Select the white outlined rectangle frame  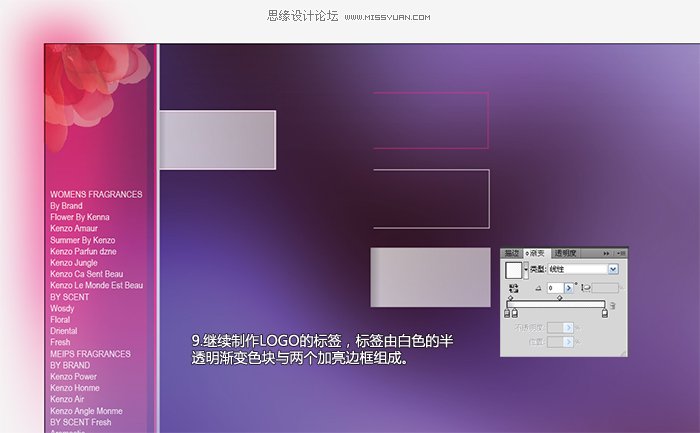(431, 199)
